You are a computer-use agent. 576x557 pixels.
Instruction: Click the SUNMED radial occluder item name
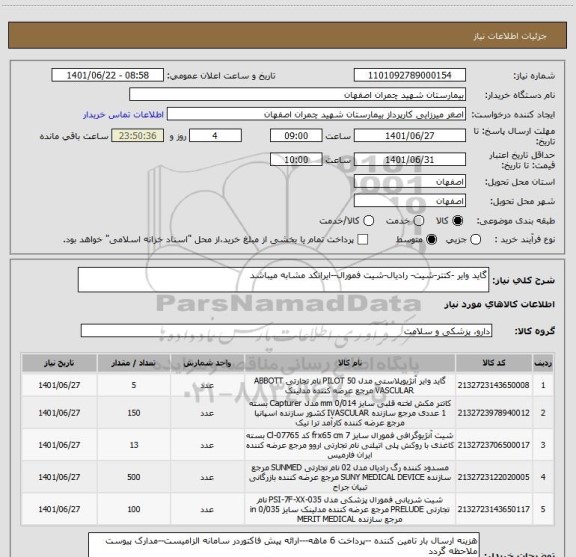pos(350,477)
